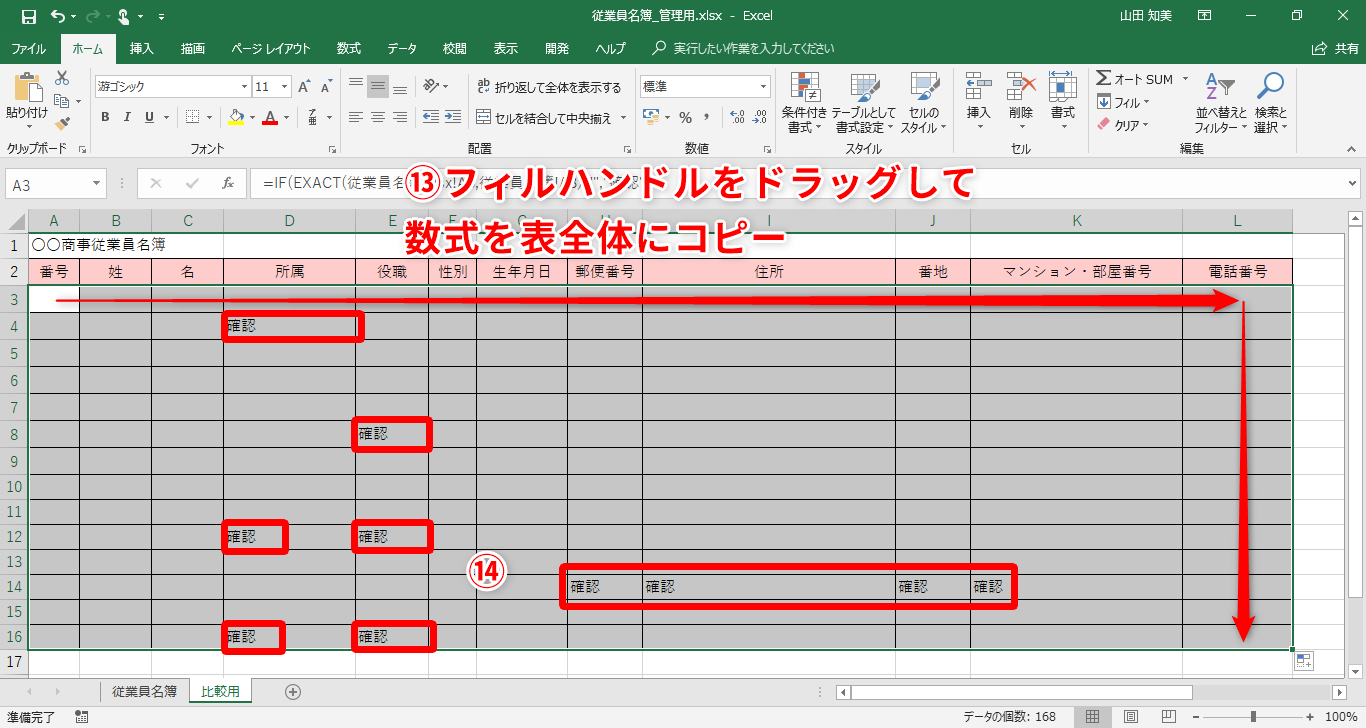Collapse the ribbon with the chevron

coord(1352,150)
